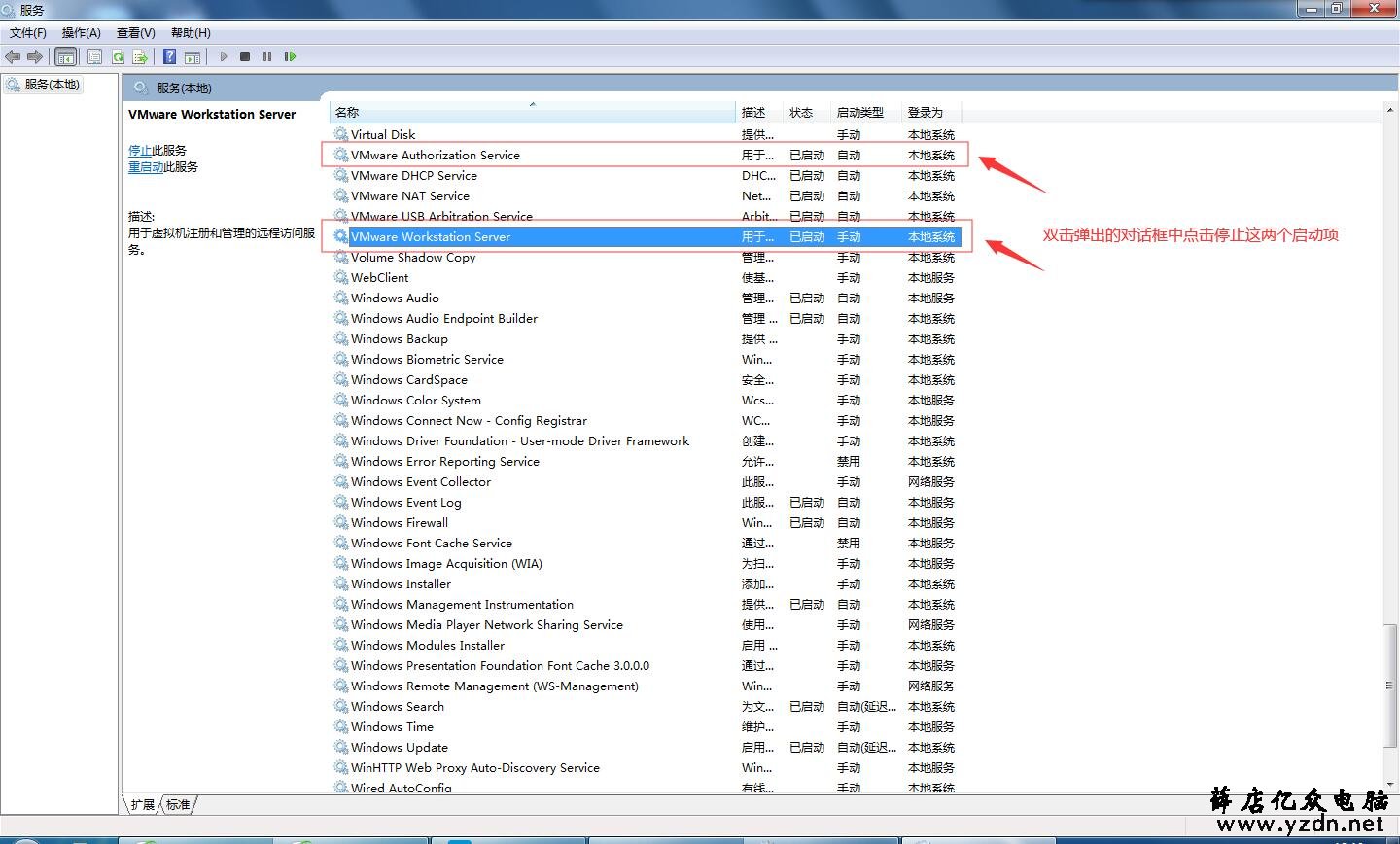This screenshot has height=844, width=1400.
Task: Click the gear icon beside Windows Backup
Action: 341,338
